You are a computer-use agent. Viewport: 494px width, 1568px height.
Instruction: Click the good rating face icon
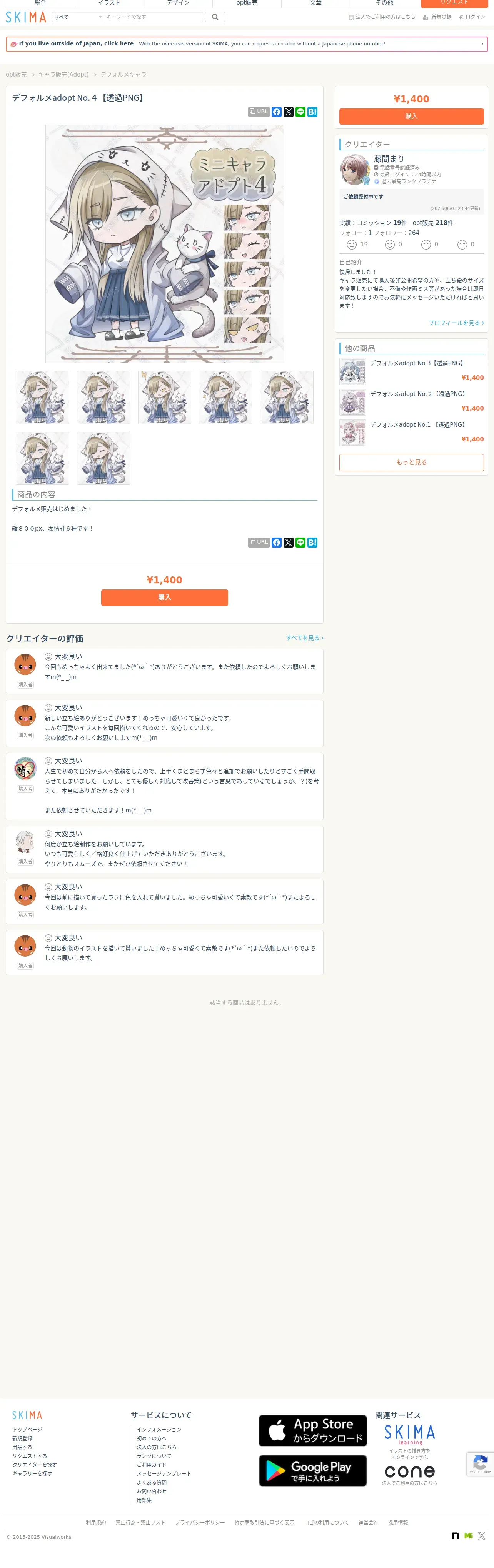(390, 245)
